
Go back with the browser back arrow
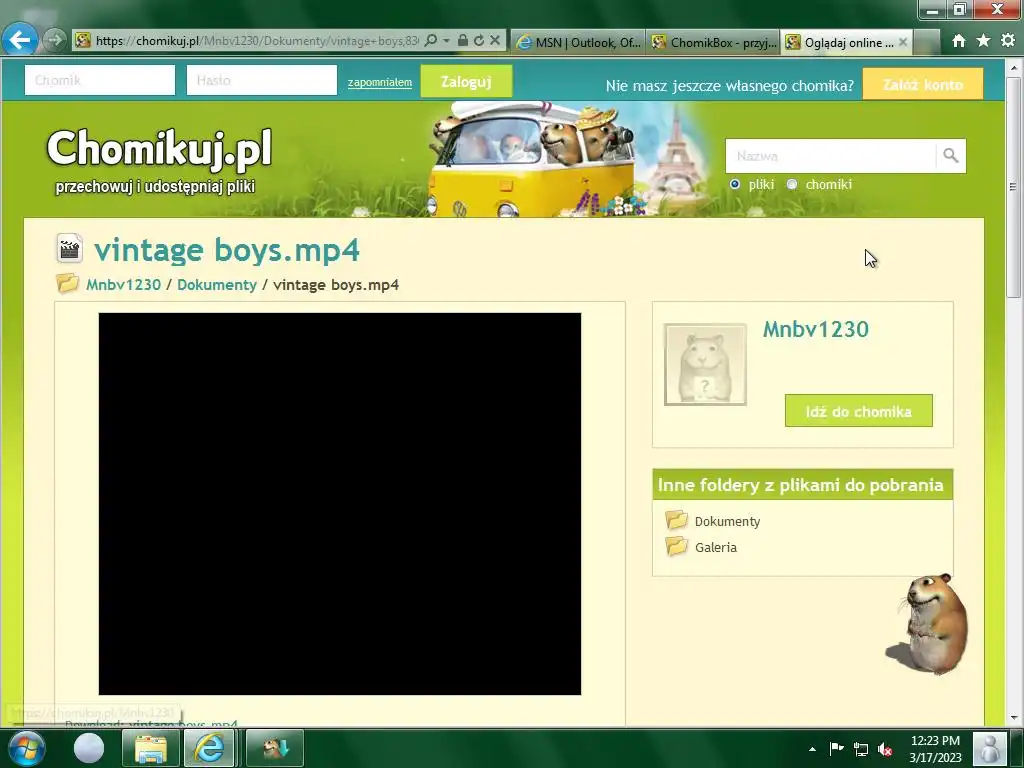tap(19, 40)
